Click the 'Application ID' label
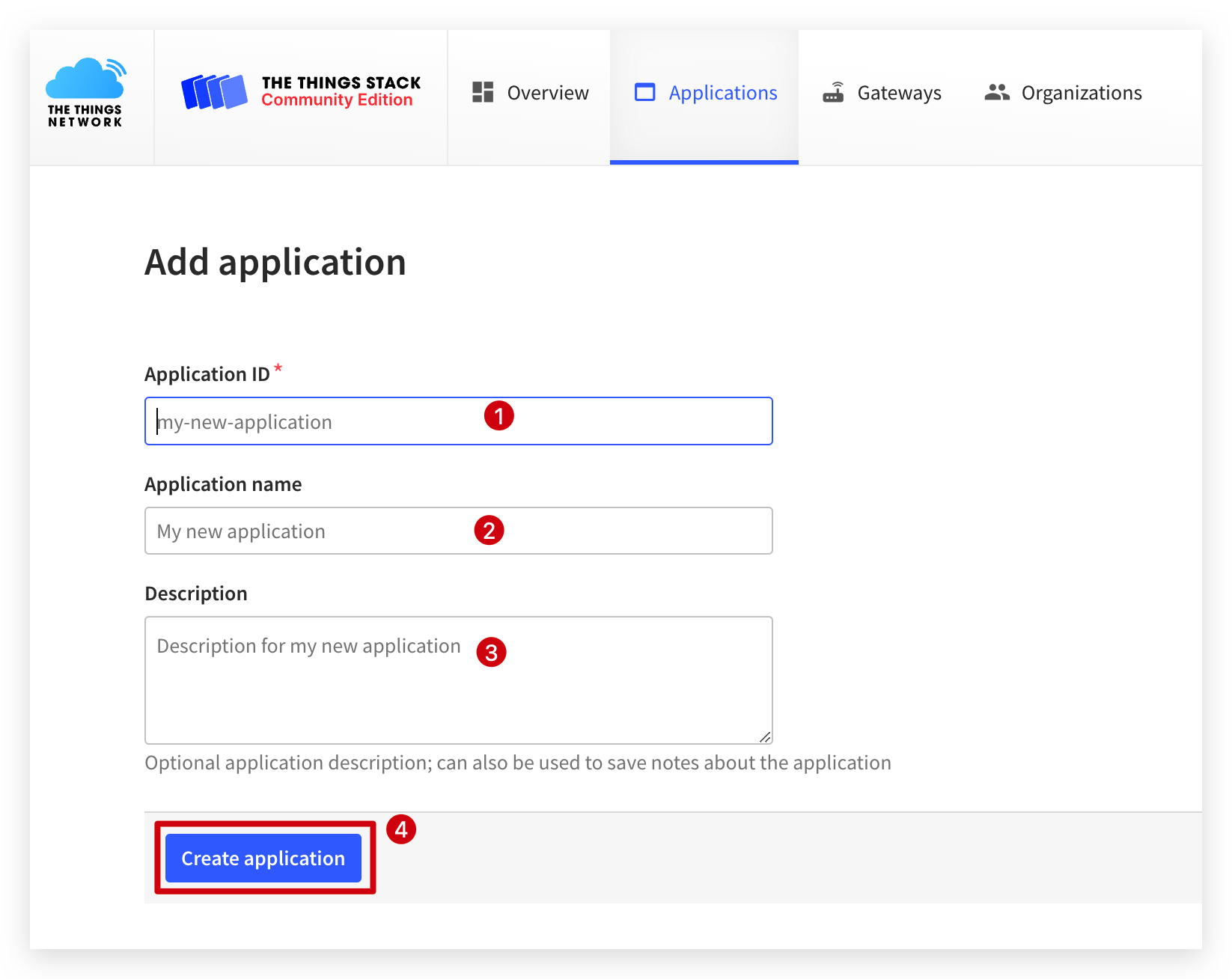Viewport: 1232px width, 979px height. (x=207, y=374)
